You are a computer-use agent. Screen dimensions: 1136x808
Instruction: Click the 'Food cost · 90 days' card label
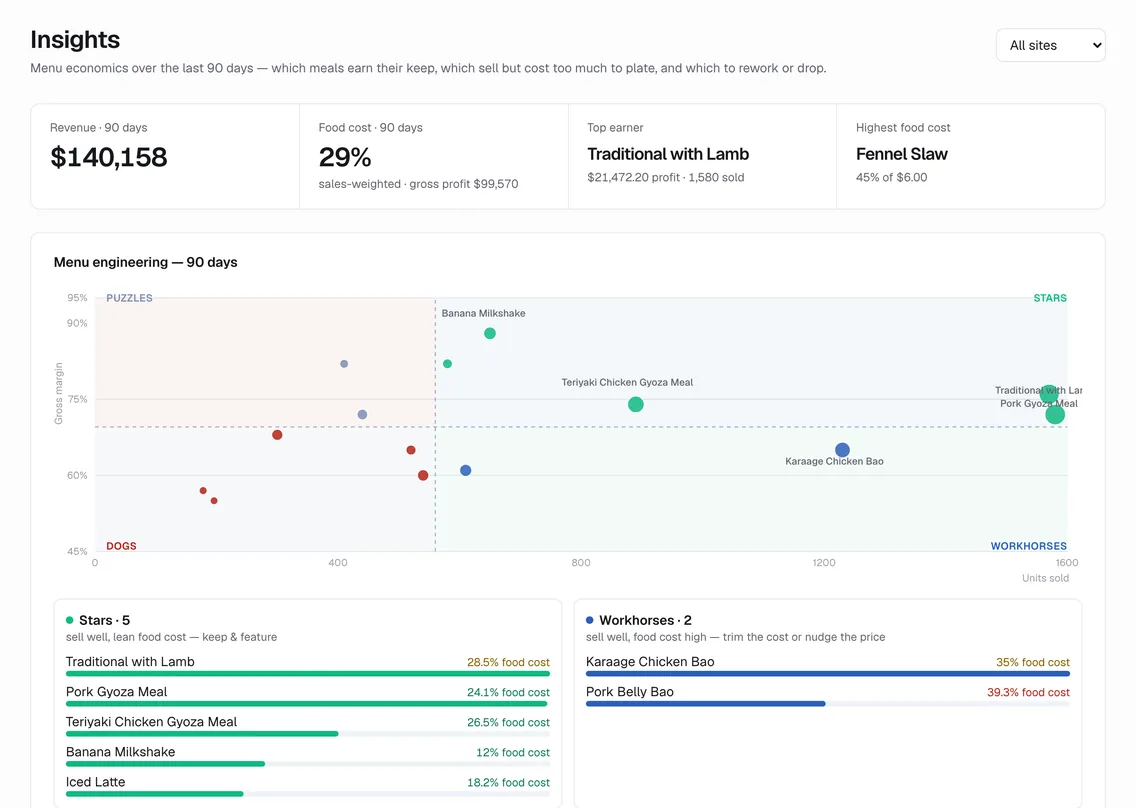[370, 128]
